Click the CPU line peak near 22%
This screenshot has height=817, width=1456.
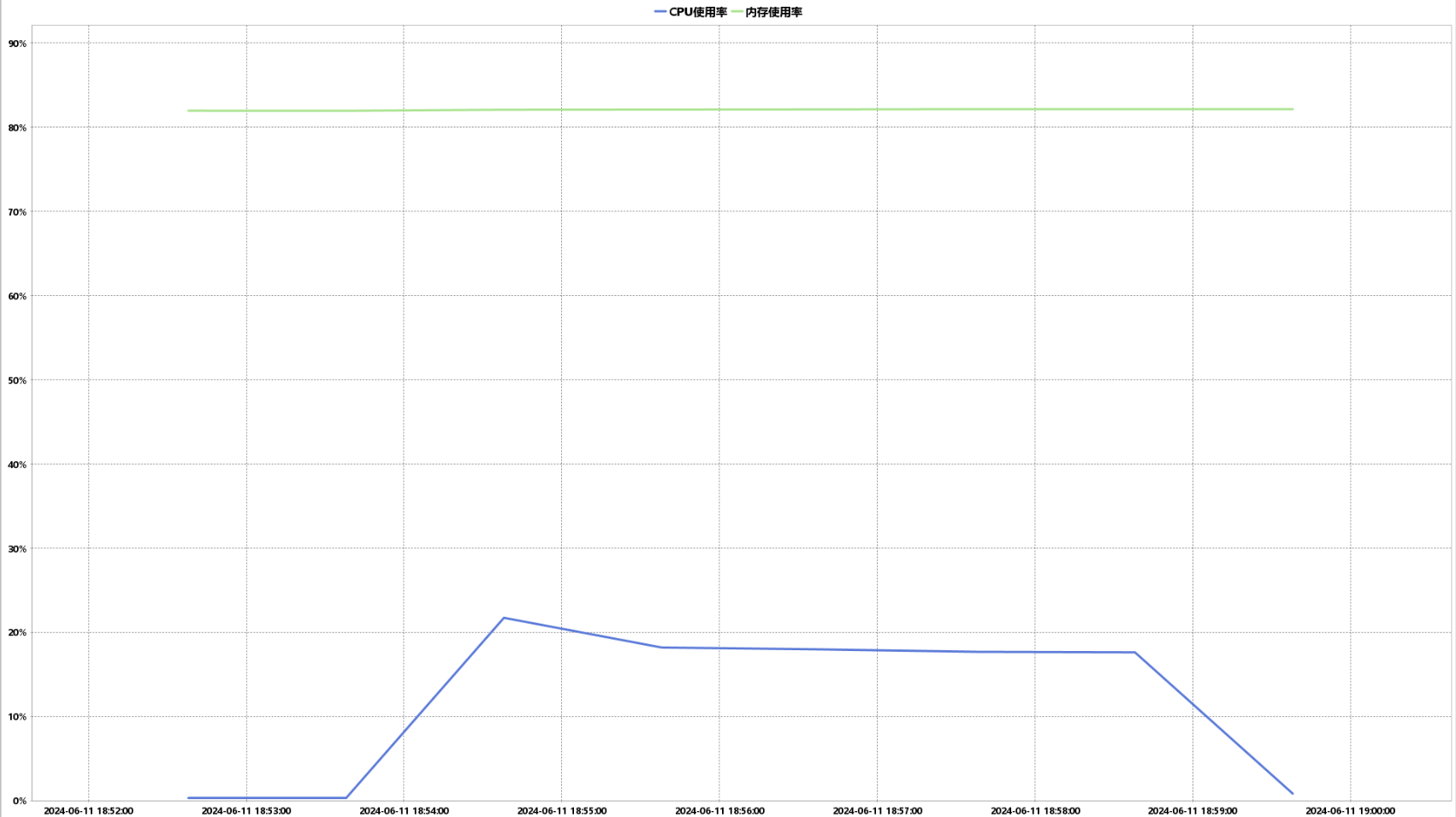(504, 618)
